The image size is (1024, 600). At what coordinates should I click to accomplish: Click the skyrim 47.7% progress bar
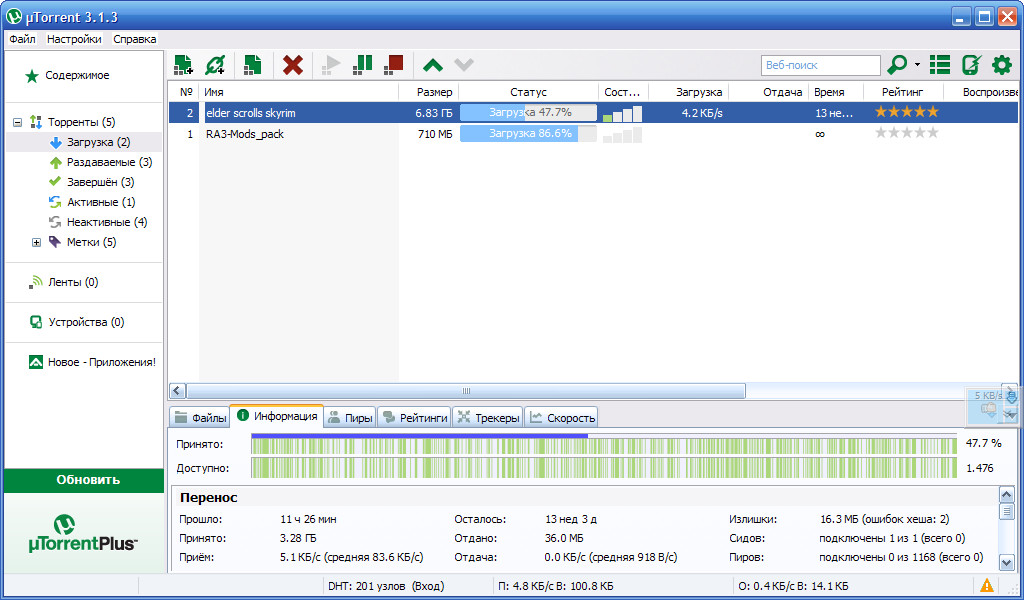[528, 113]
